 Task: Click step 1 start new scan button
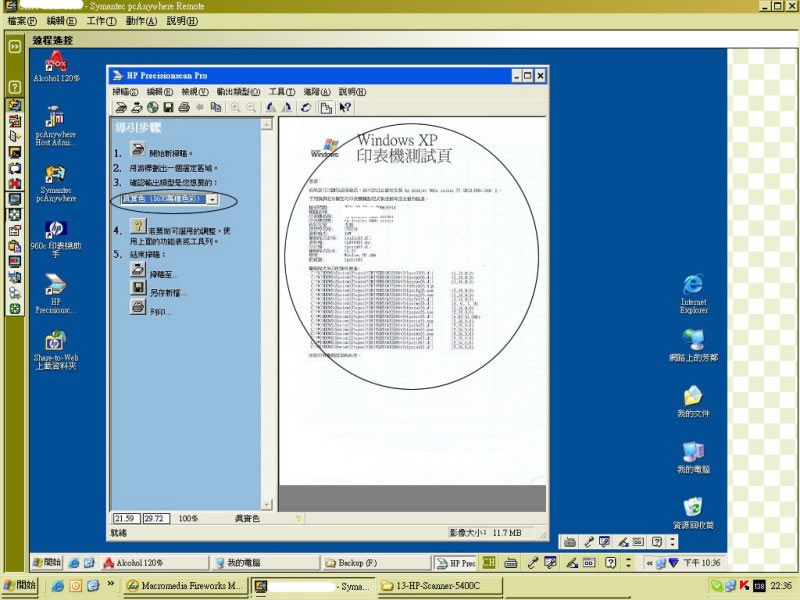(x=138, y=149)
